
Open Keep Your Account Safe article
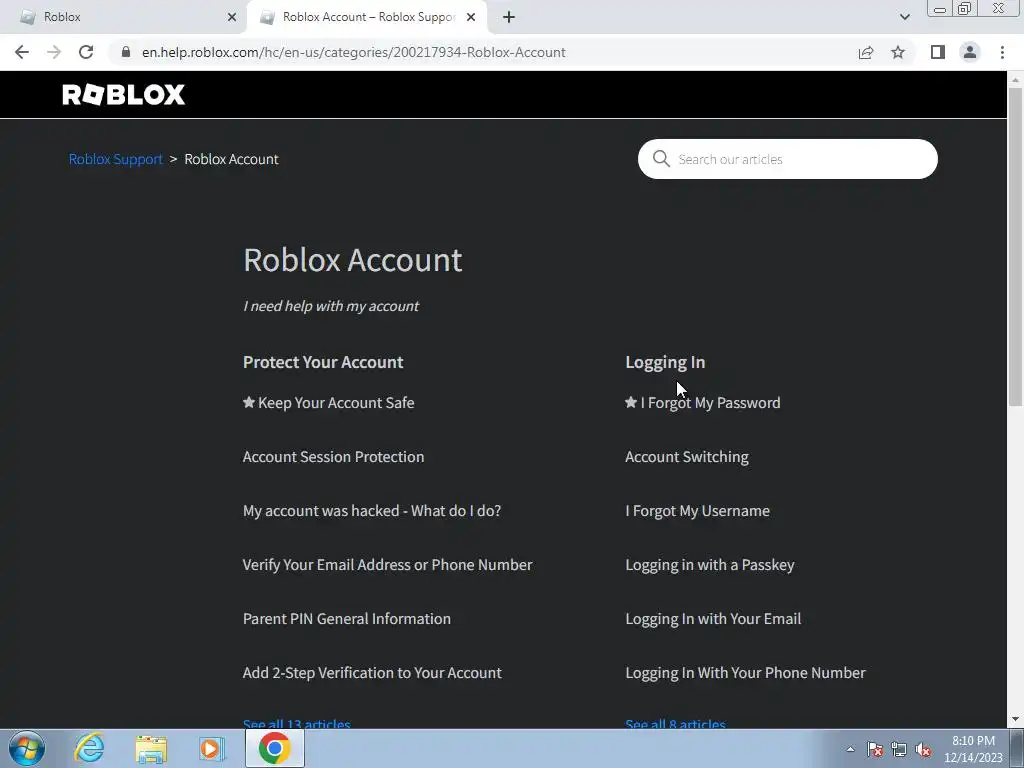[x=336, y=403]
